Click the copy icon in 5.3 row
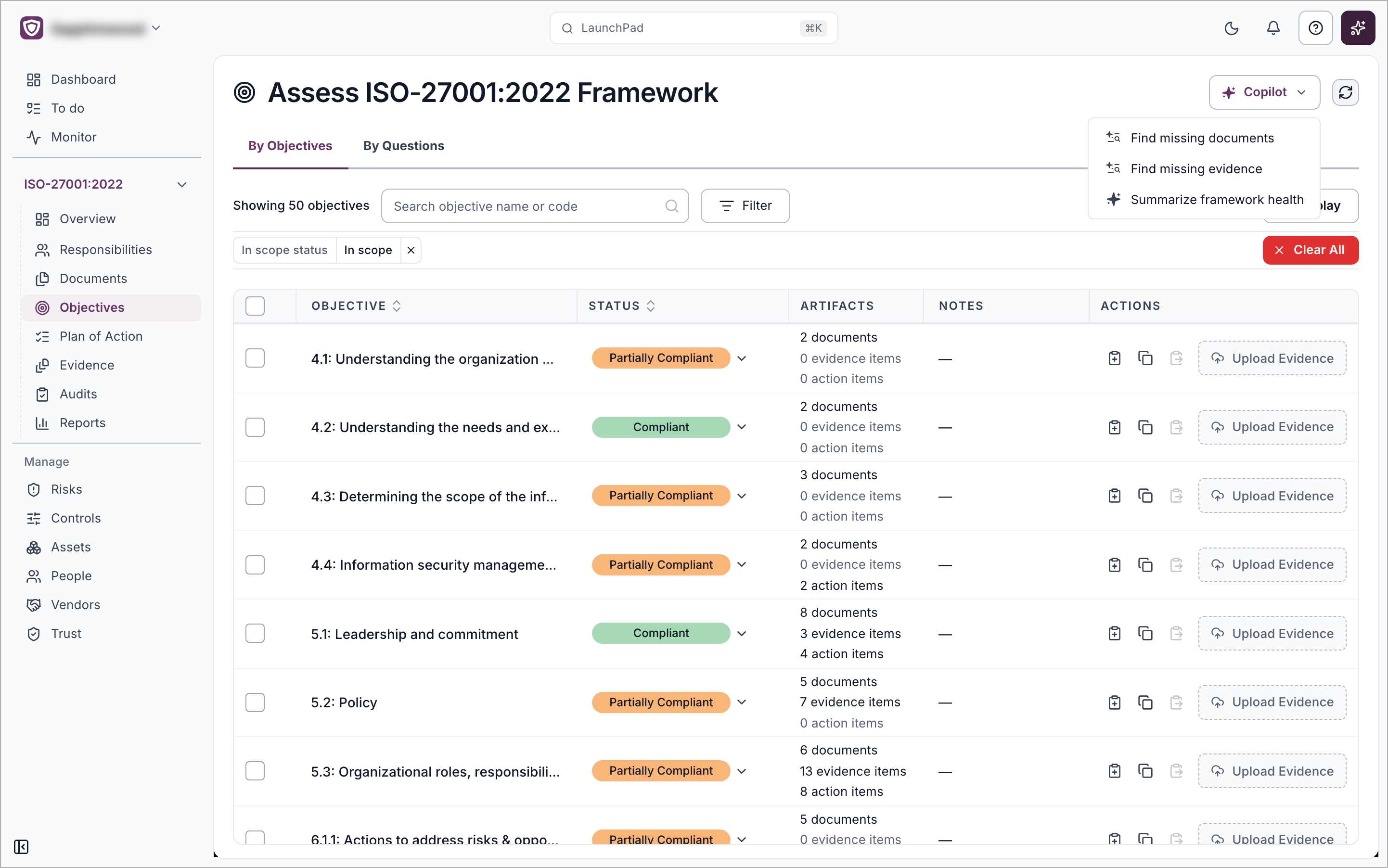 click(1145, 771)
